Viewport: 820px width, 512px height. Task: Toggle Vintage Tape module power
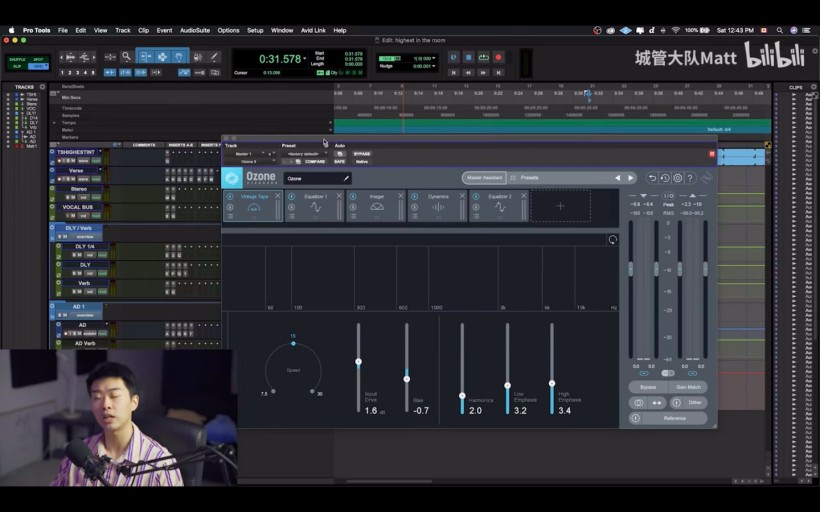pos(230,196)
